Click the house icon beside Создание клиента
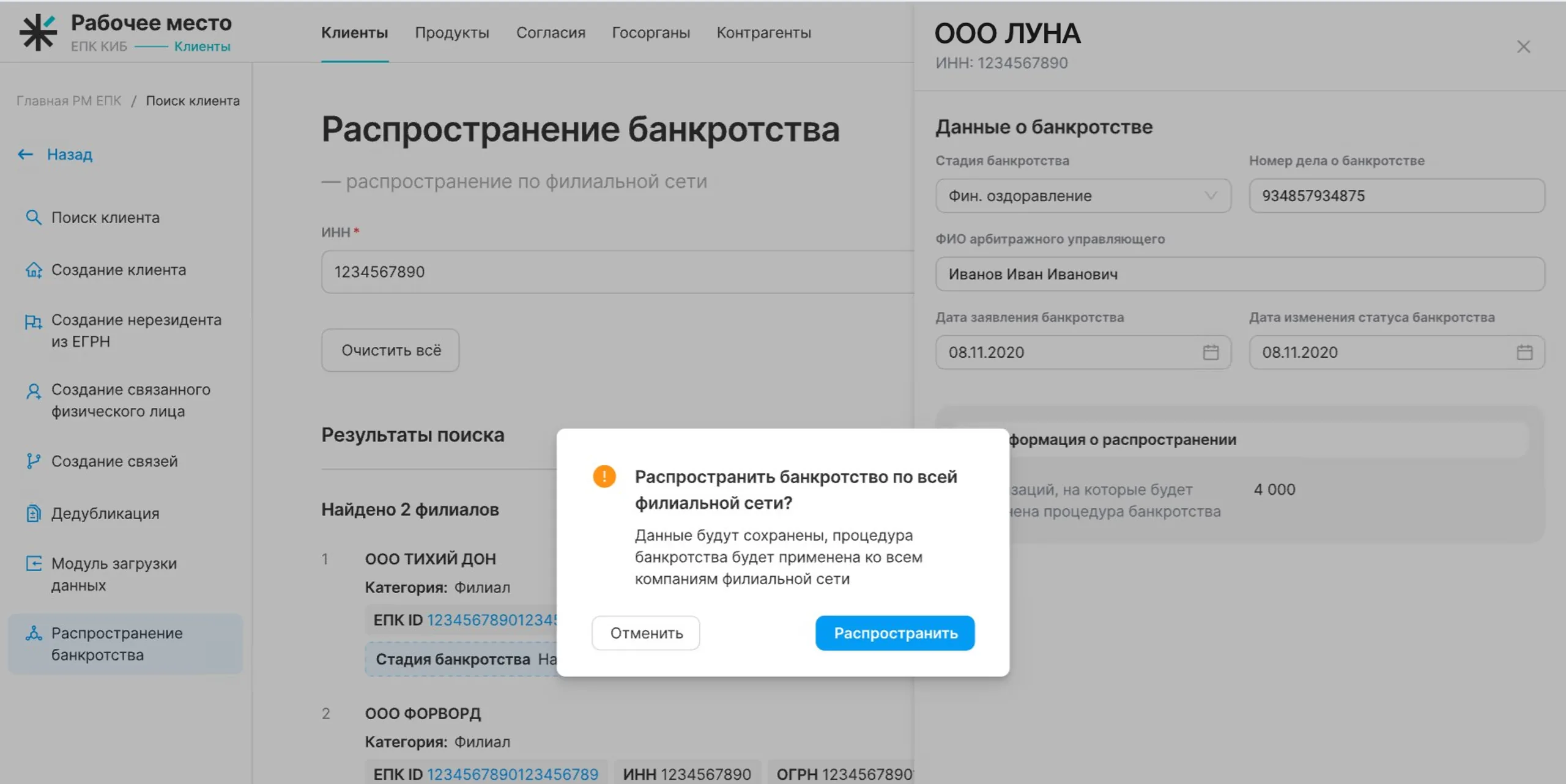Image resolution: width=1566 pixels, height=784 pixels. coord(34,270)
